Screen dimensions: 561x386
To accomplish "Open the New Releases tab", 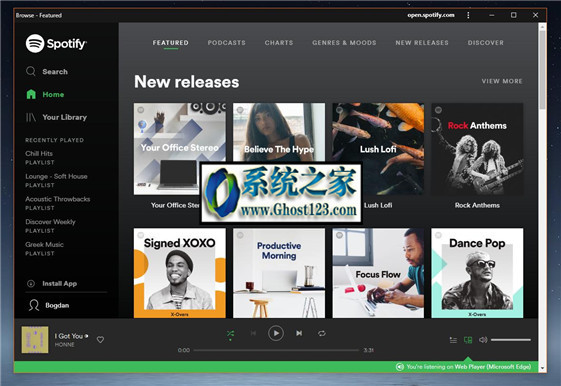I will pyautogui.click(x=422, y=43).
